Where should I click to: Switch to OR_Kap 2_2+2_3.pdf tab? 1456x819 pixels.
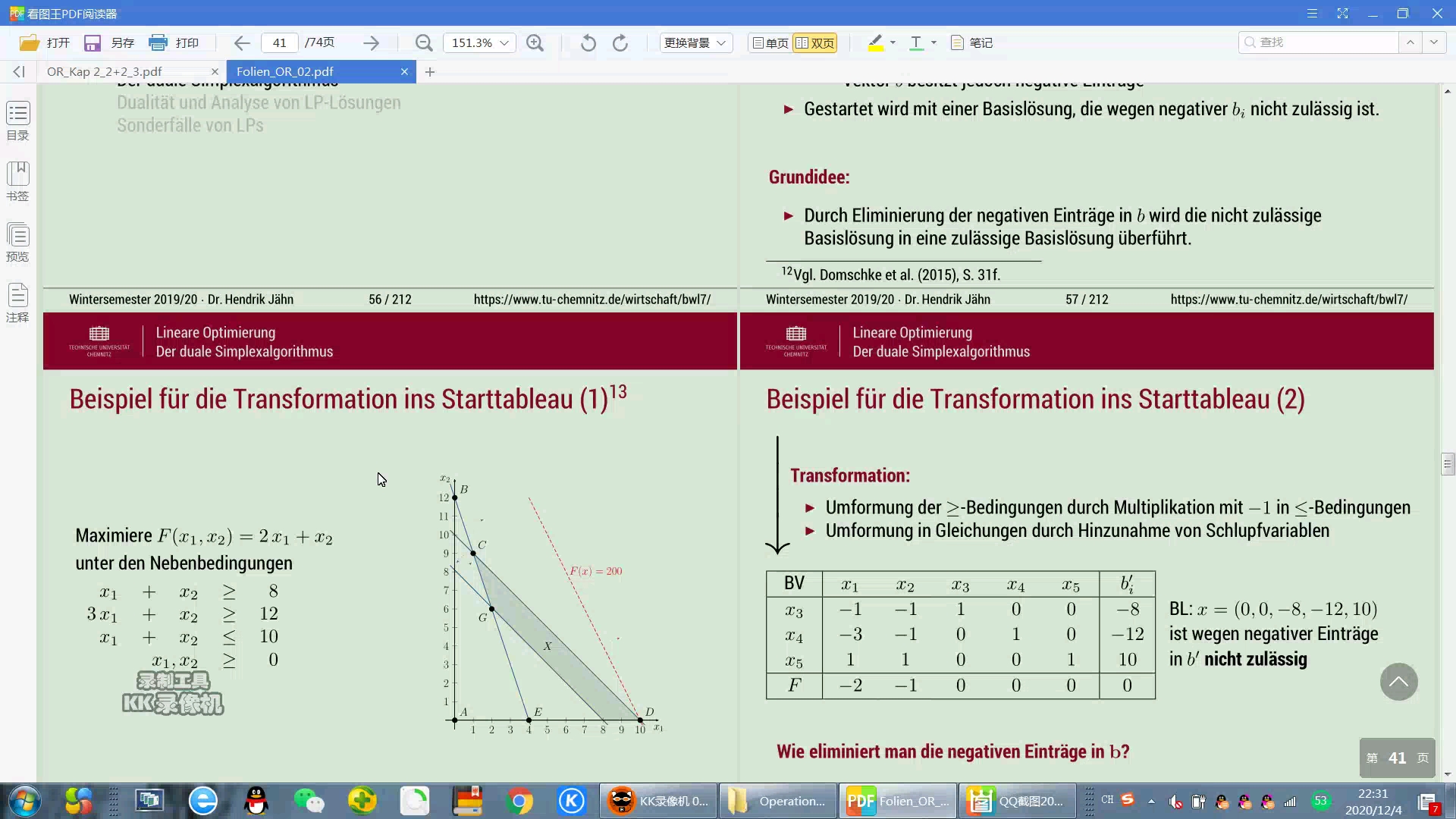tap(105, 71)
